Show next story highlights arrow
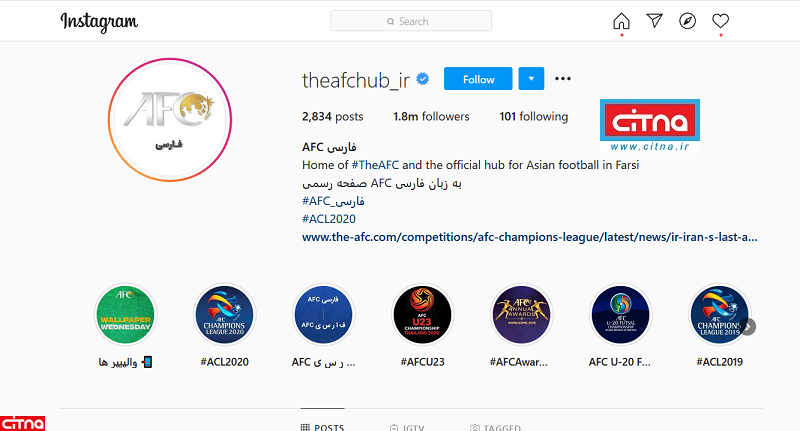 pyautogui.click(x=748, y=326)
